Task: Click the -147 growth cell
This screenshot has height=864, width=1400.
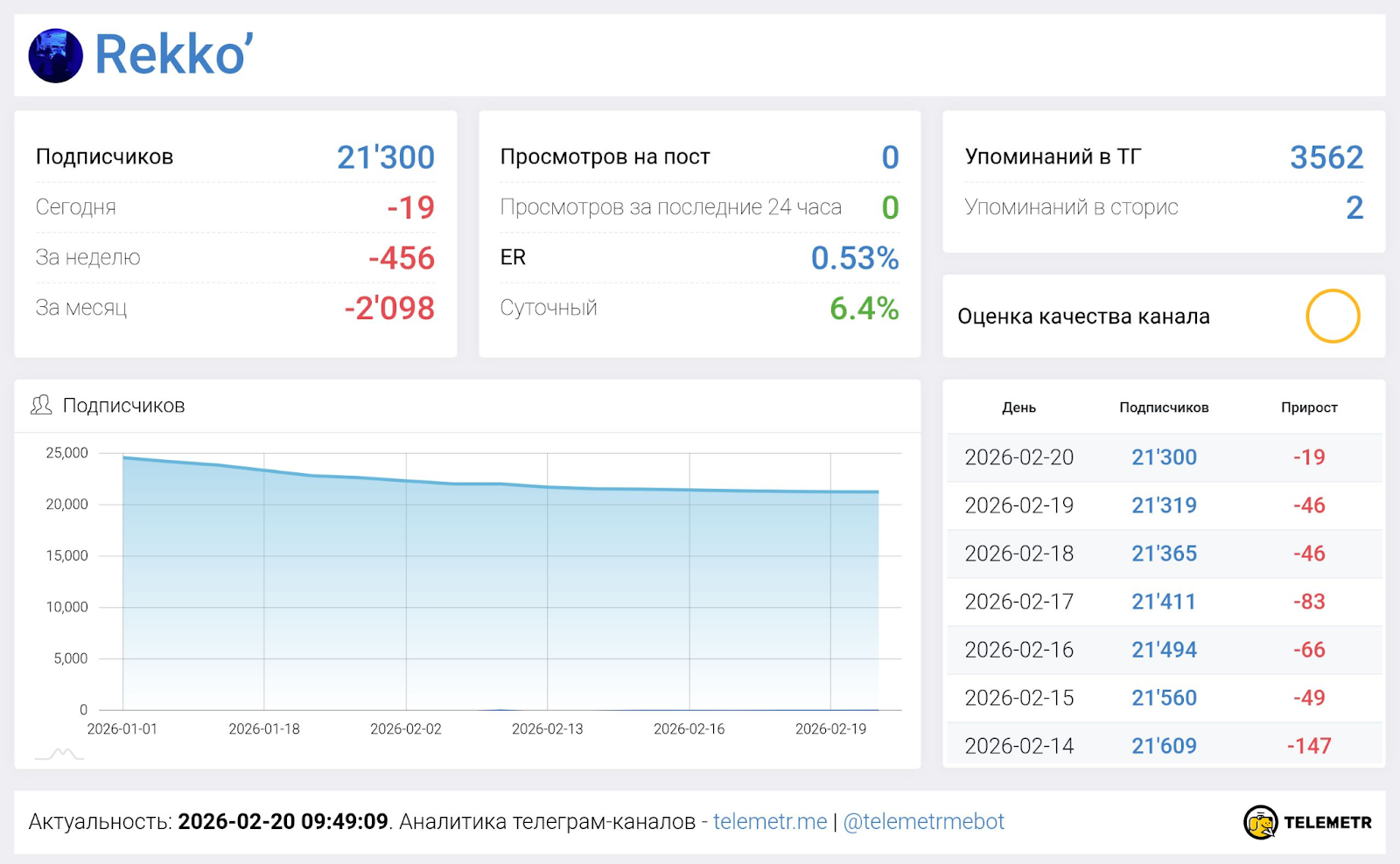Action: [1309, 746]
